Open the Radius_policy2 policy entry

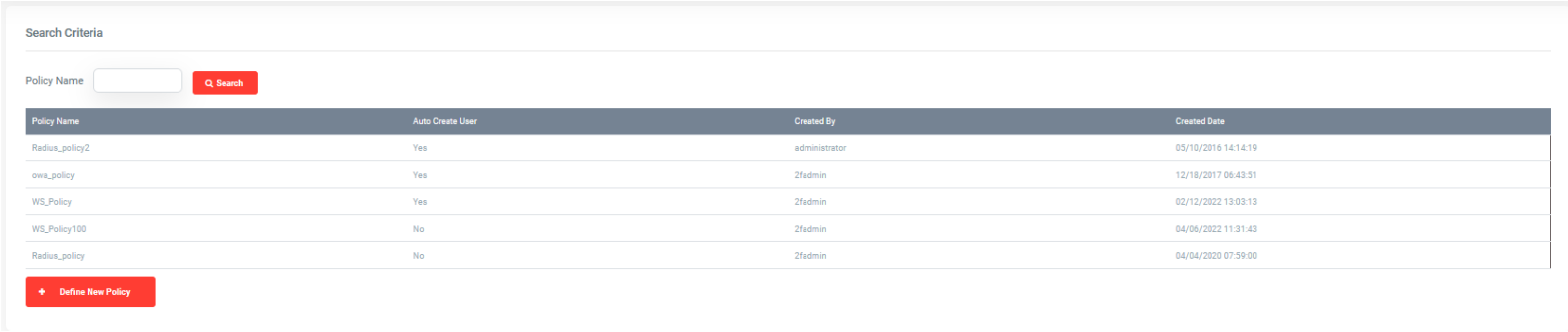coord(60,148)
